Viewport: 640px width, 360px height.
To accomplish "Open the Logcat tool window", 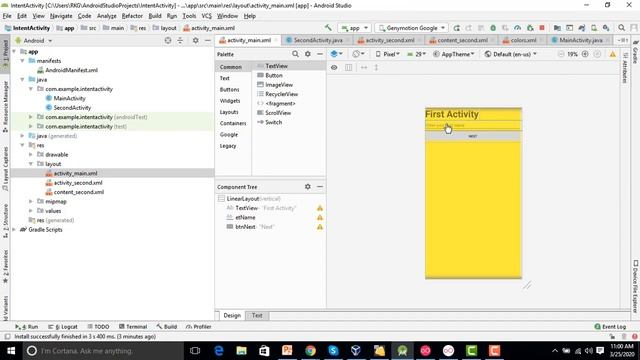I will [63, 327].
